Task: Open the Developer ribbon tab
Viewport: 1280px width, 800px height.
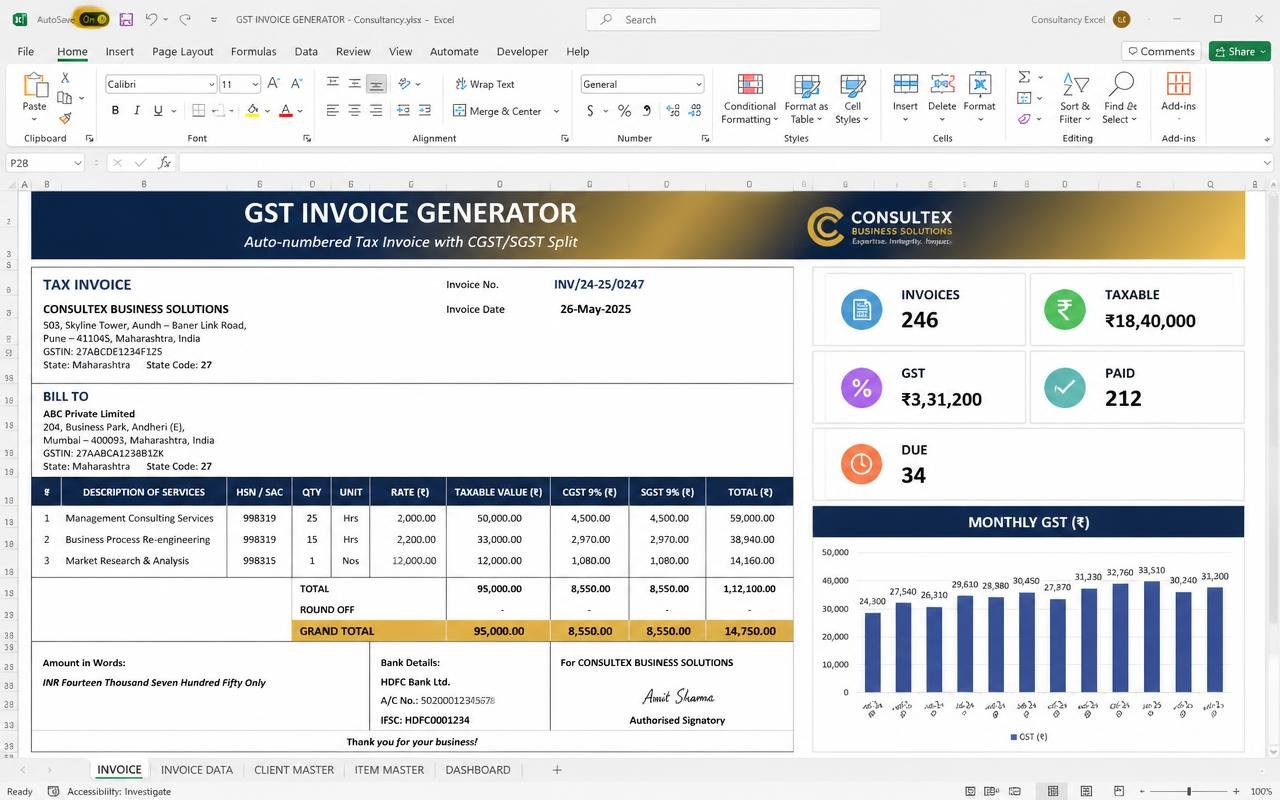Action: click(522, 51)
